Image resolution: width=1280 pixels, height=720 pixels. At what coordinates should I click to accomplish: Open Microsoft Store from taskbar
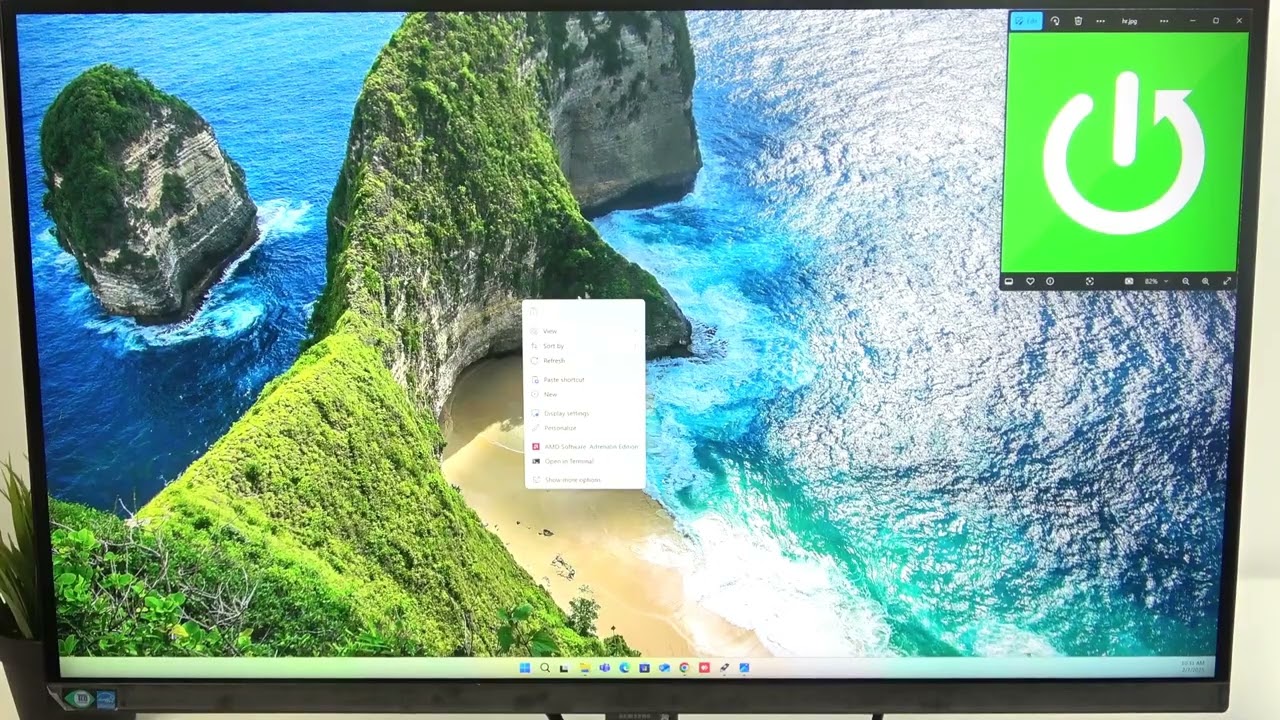644,668
